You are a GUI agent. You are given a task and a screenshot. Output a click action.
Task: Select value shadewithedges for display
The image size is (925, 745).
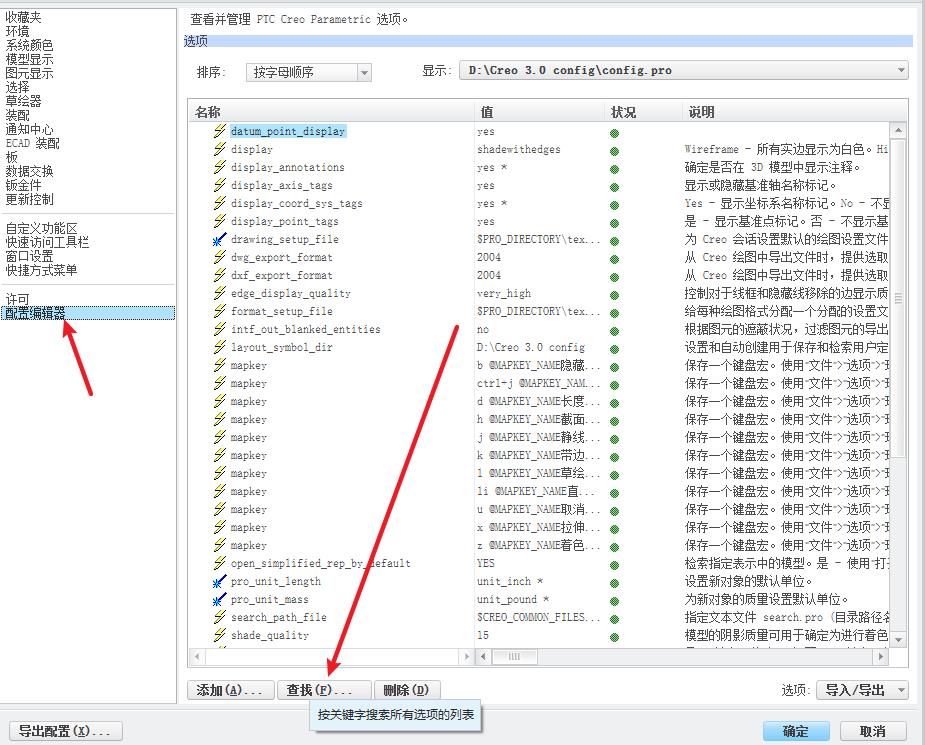519,149
